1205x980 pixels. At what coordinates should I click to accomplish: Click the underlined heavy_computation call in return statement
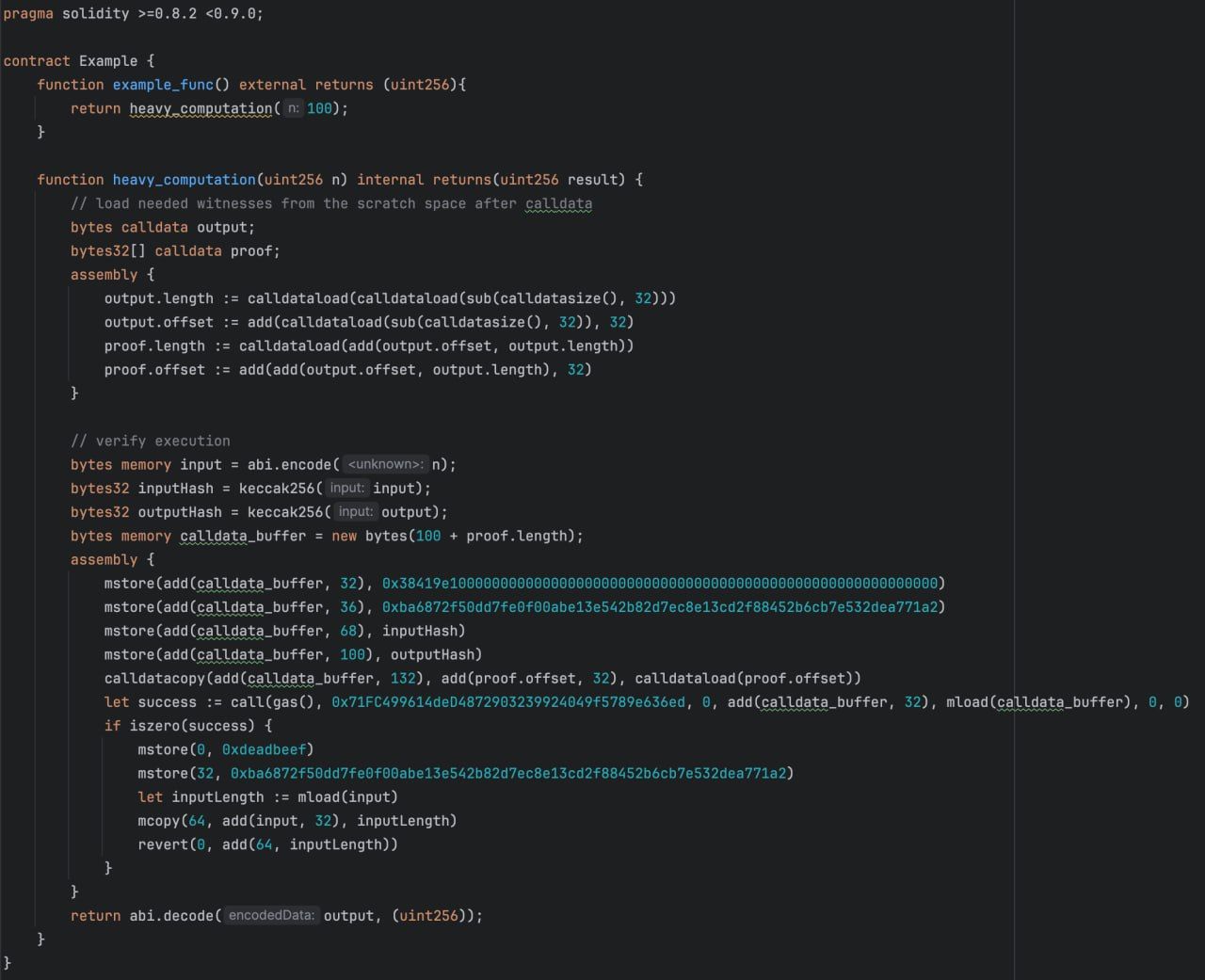coord(201,108)
